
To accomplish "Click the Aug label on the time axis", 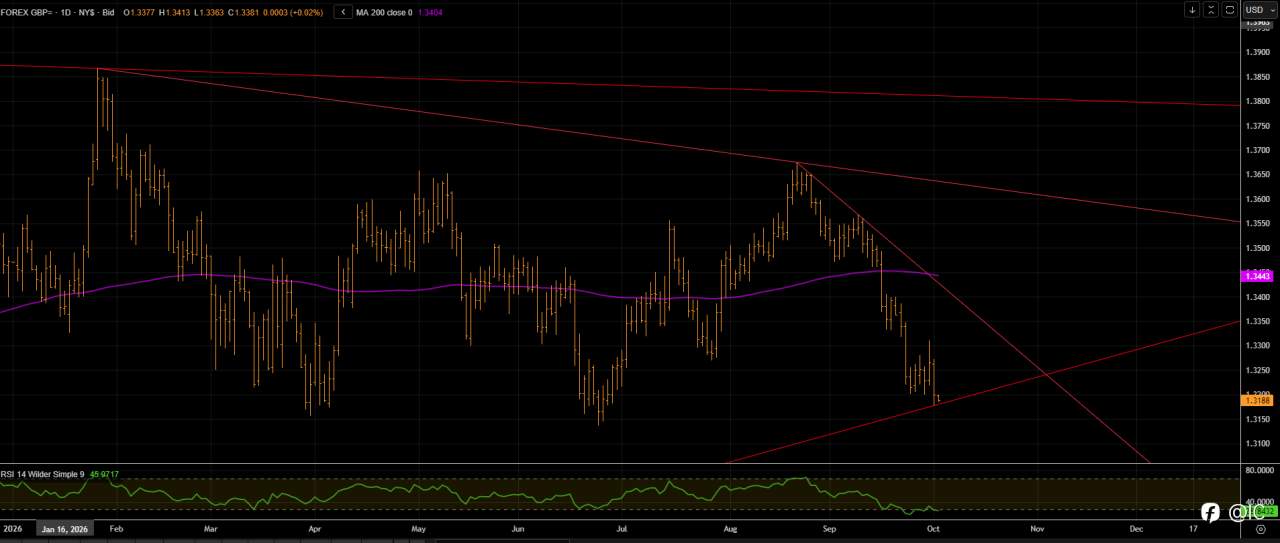I will 731,527.
